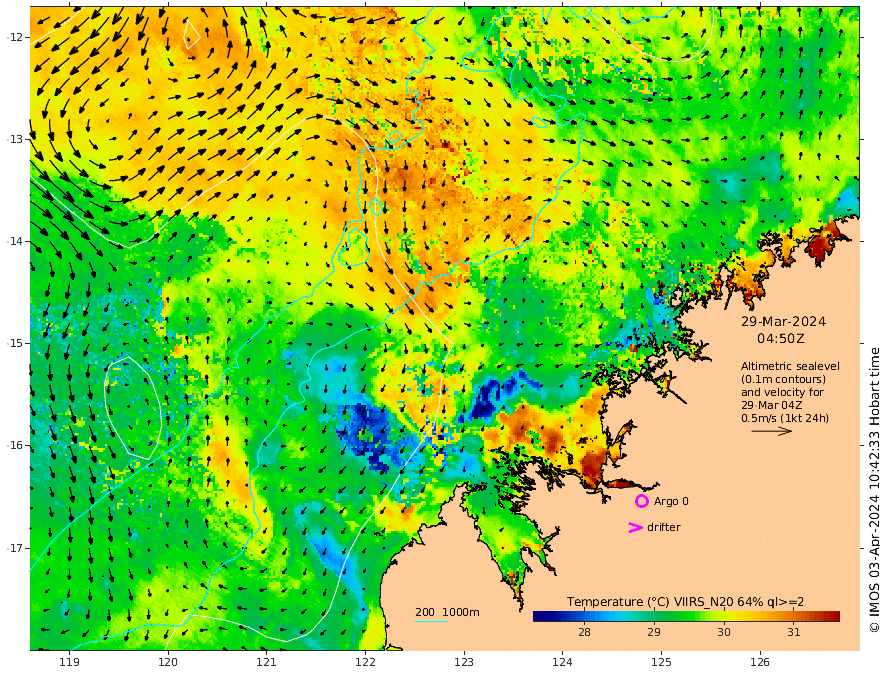Click longitude axis label 123
The width and height of the screenshot is (880, 680).
(464, 663)
